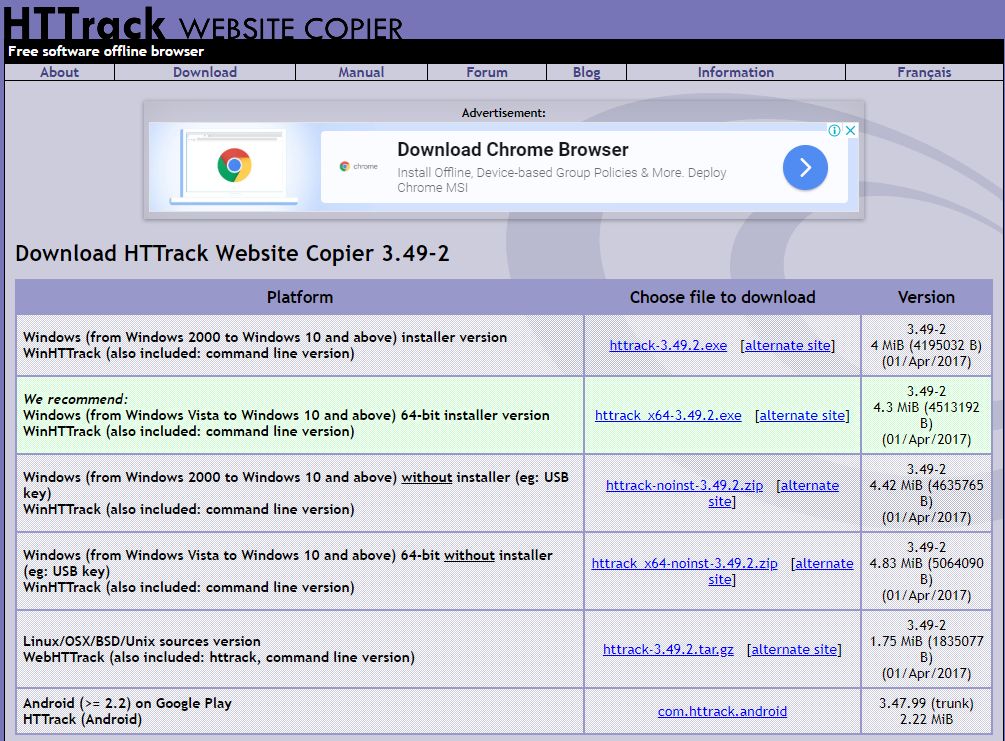The width and height of the screenshot is (1005, 741).
Task: Click the Platform column header
Action: pyautogui.click(x=300, y=297)
